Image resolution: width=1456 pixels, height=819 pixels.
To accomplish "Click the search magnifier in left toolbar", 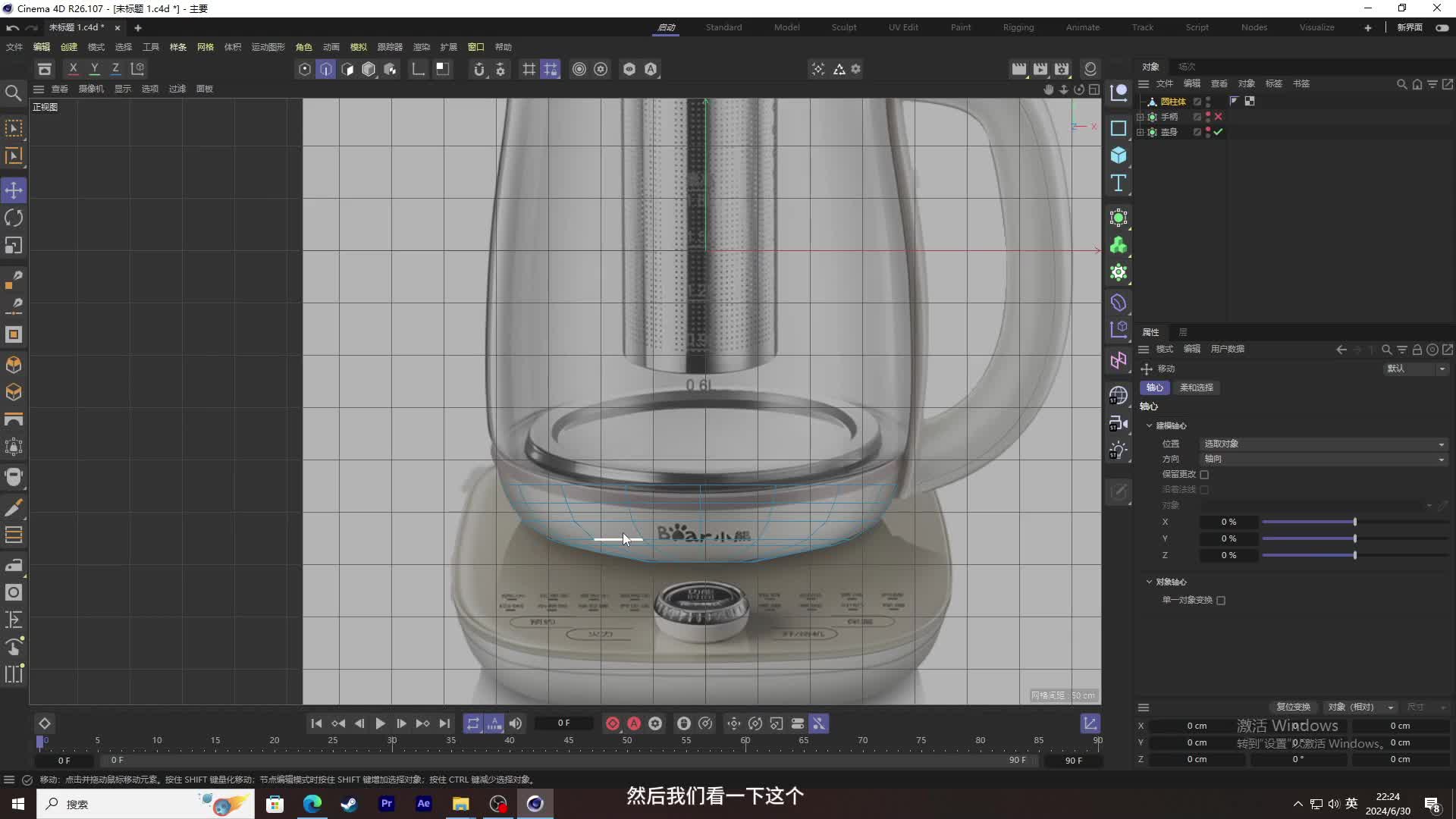I will 14,93.
